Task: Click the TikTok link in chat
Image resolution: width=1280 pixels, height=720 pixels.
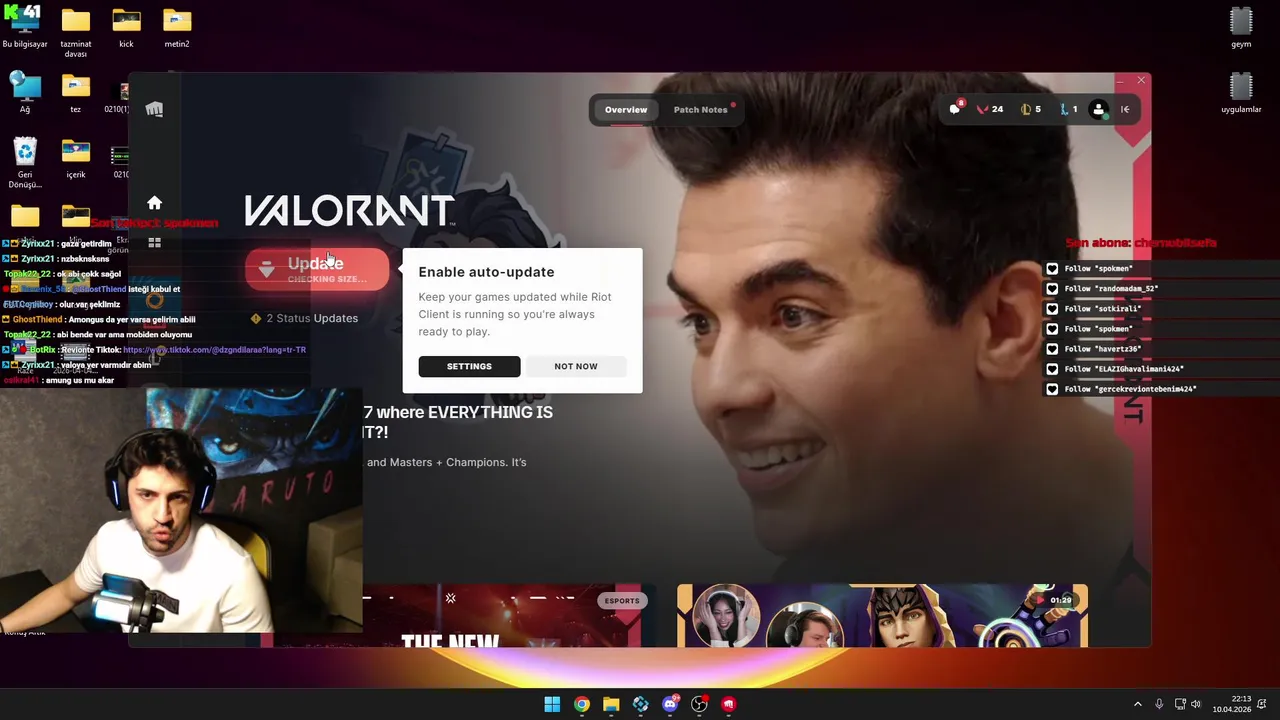Action: [x=214, y=350]
